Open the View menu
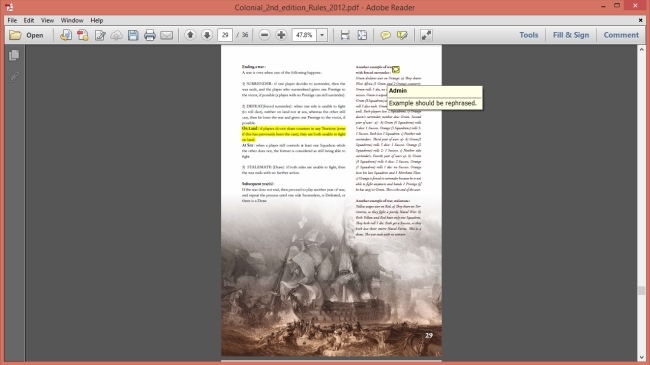This screenshot has width=650, height=365. click(47, 20)
